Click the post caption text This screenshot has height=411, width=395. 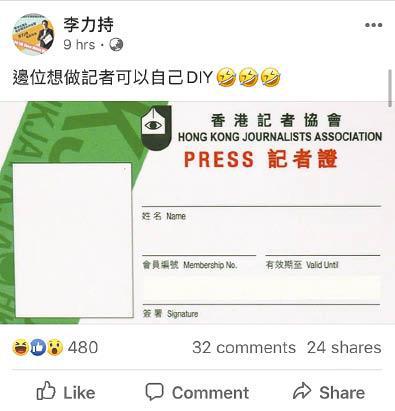click(147, 77)
